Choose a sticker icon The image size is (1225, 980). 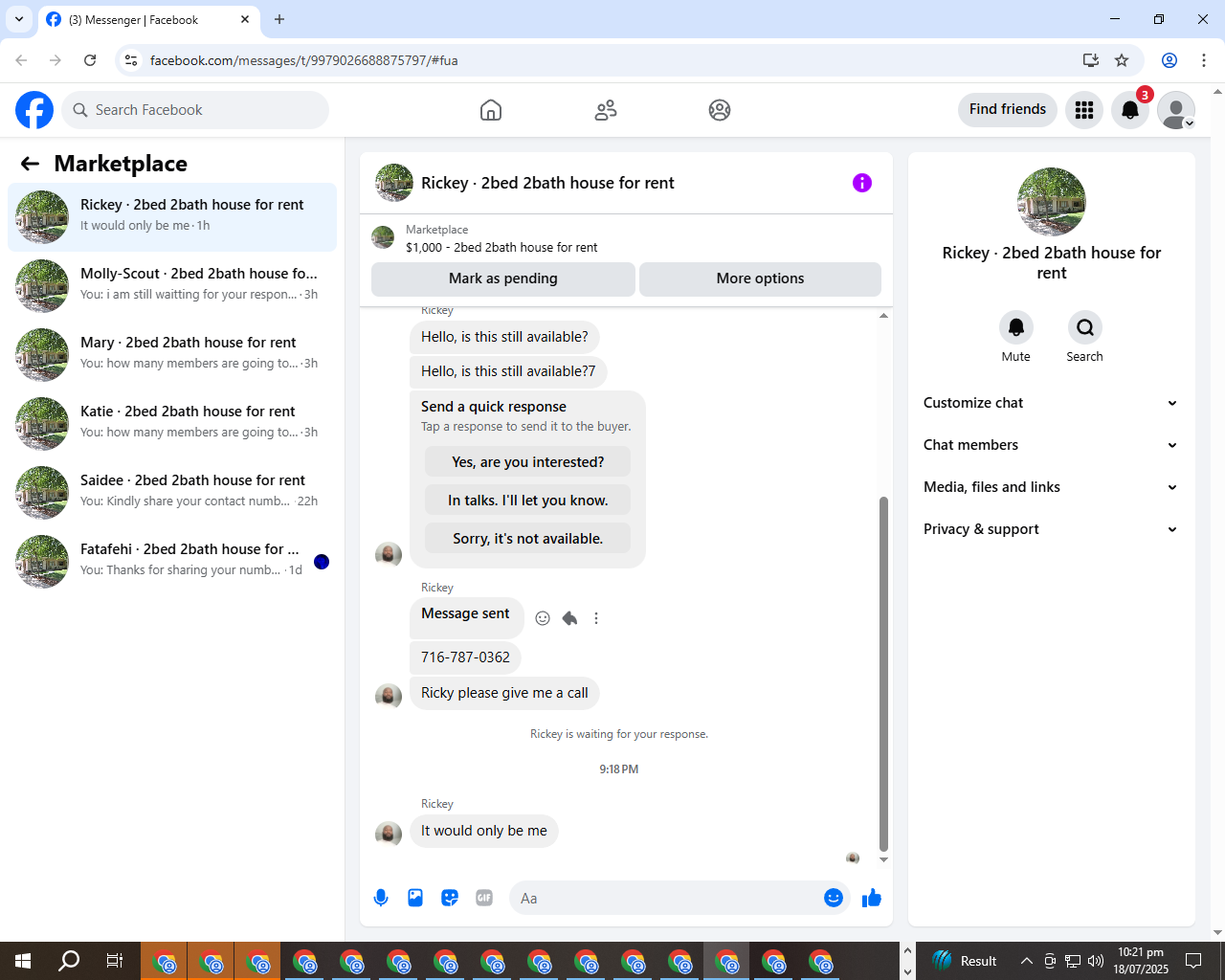tap(450, 898)
